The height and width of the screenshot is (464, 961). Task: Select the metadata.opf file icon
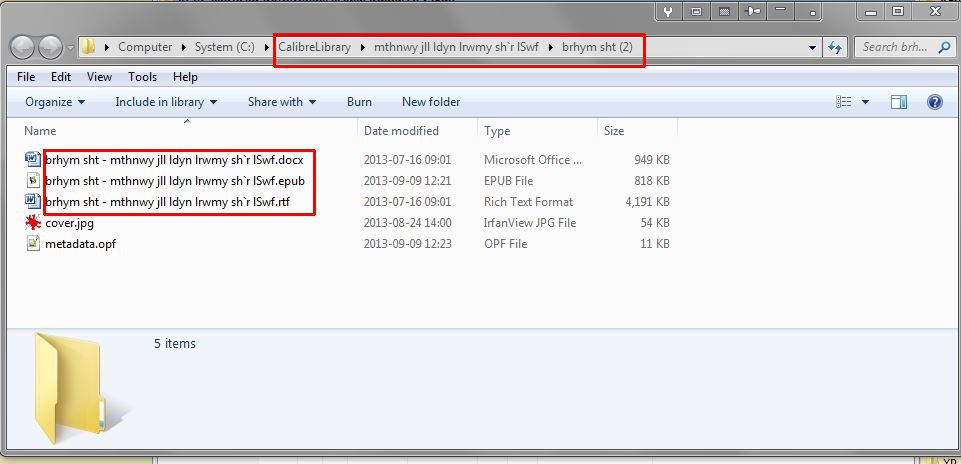[33, 243]
